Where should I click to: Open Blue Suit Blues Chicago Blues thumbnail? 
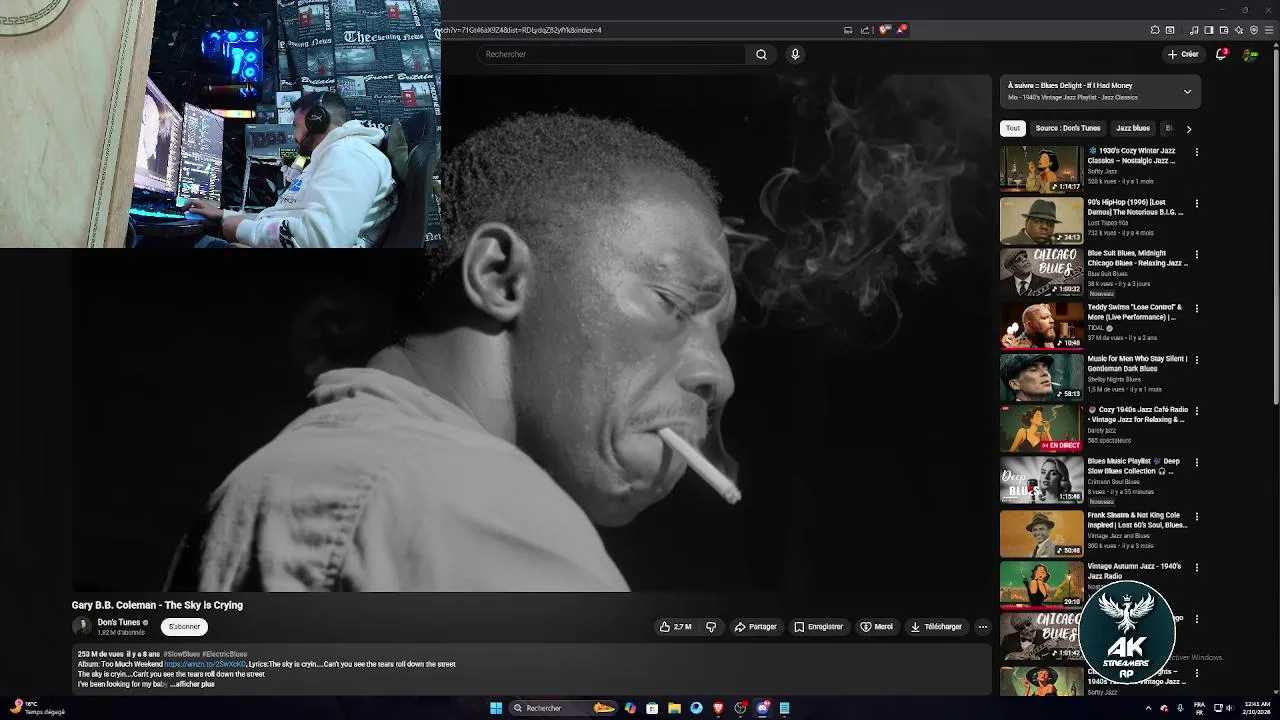(x=1041, y=273)
